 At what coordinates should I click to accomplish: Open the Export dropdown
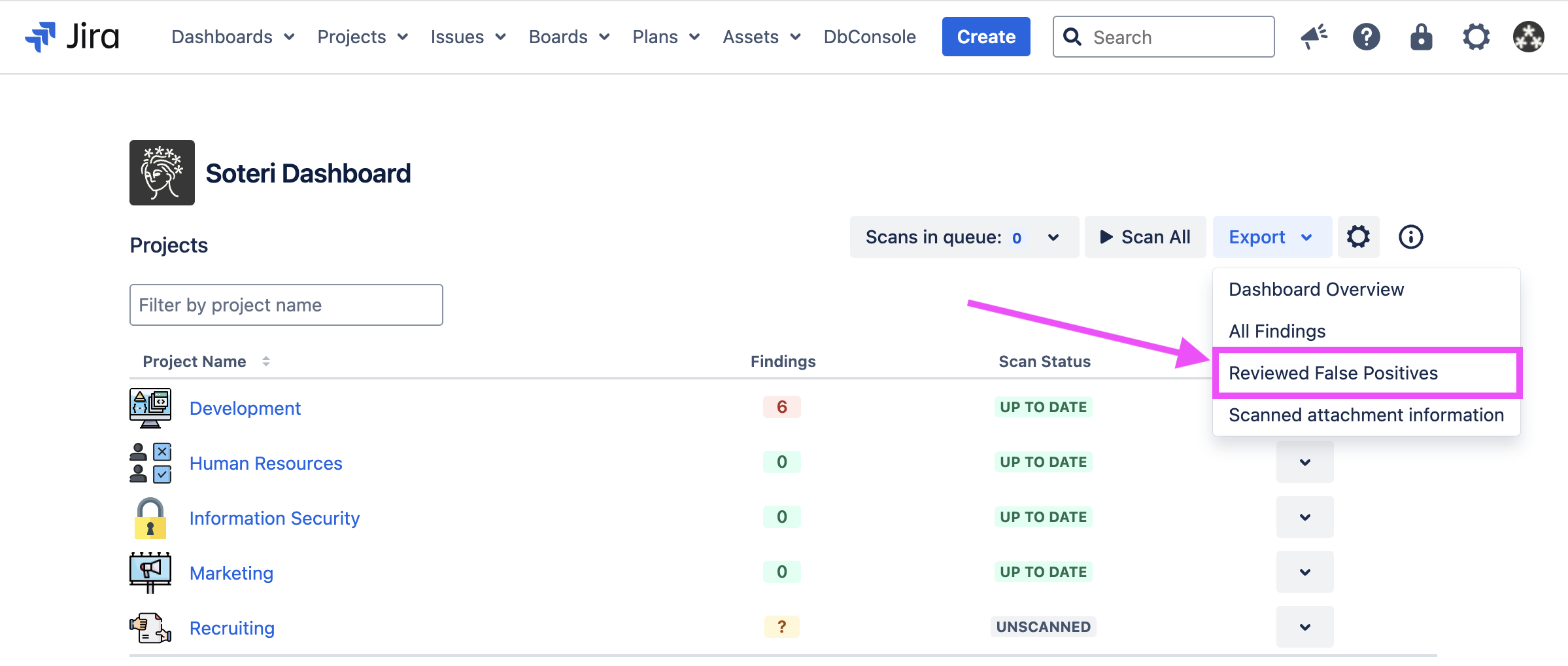click(1270, 237)
